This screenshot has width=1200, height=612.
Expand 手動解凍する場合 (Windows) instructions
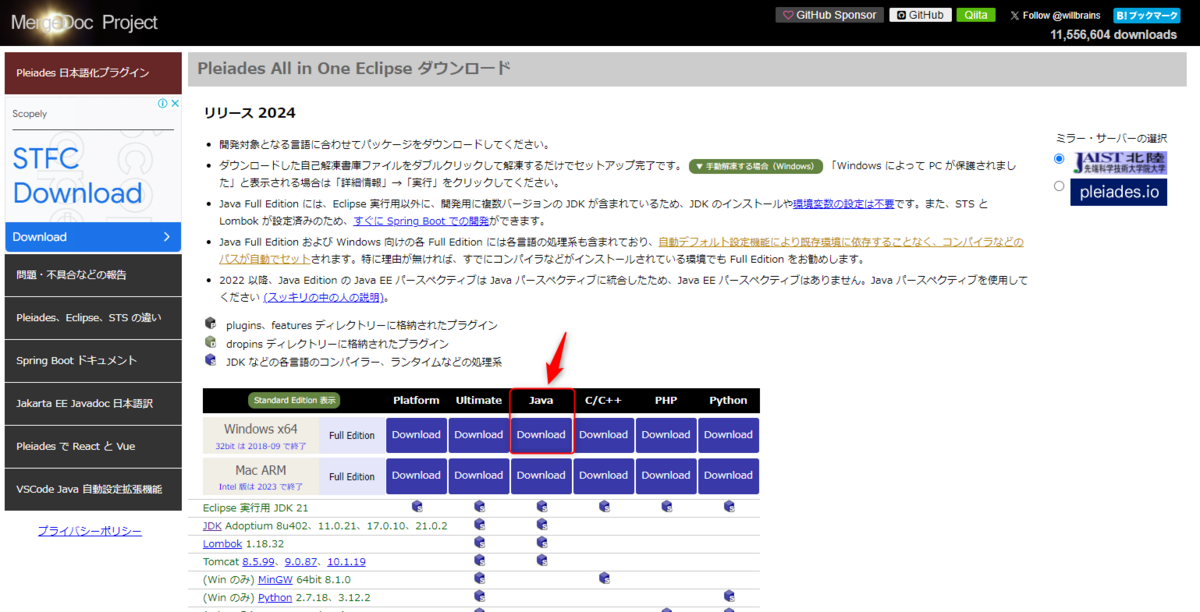(x=755, y=166)
